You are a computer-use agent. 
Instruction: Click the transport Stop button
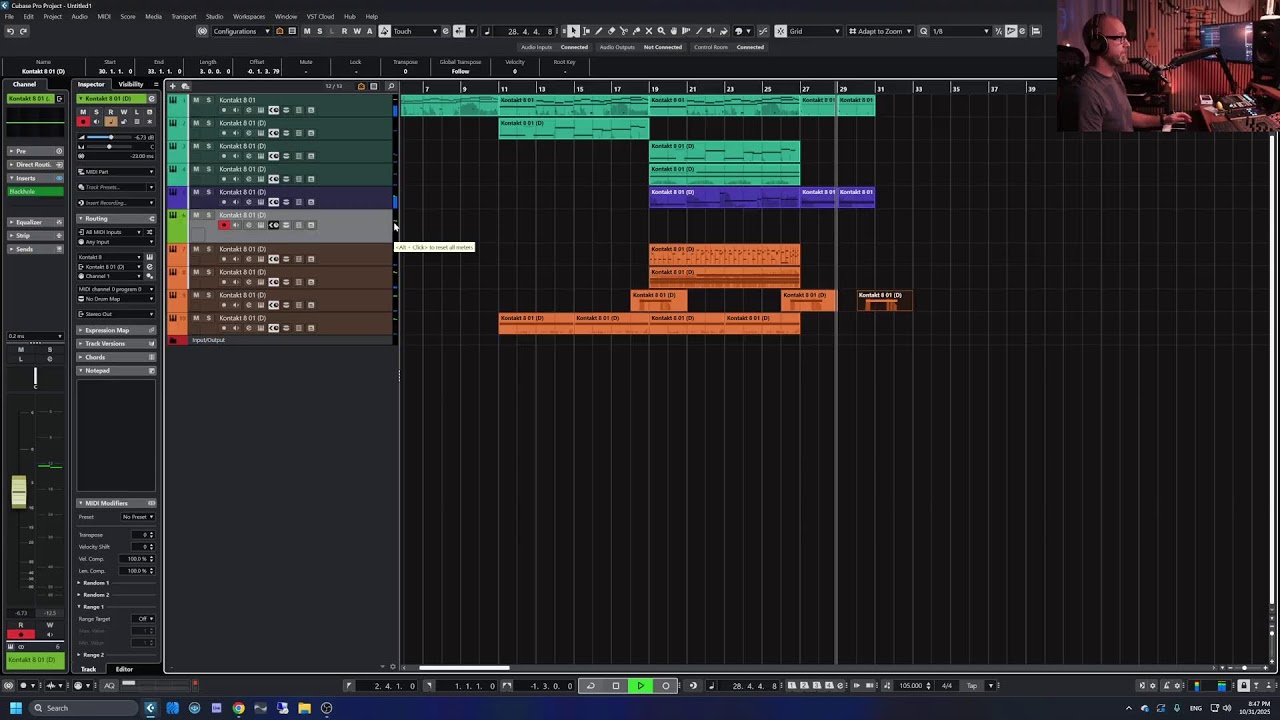click(x=616, y=686)
